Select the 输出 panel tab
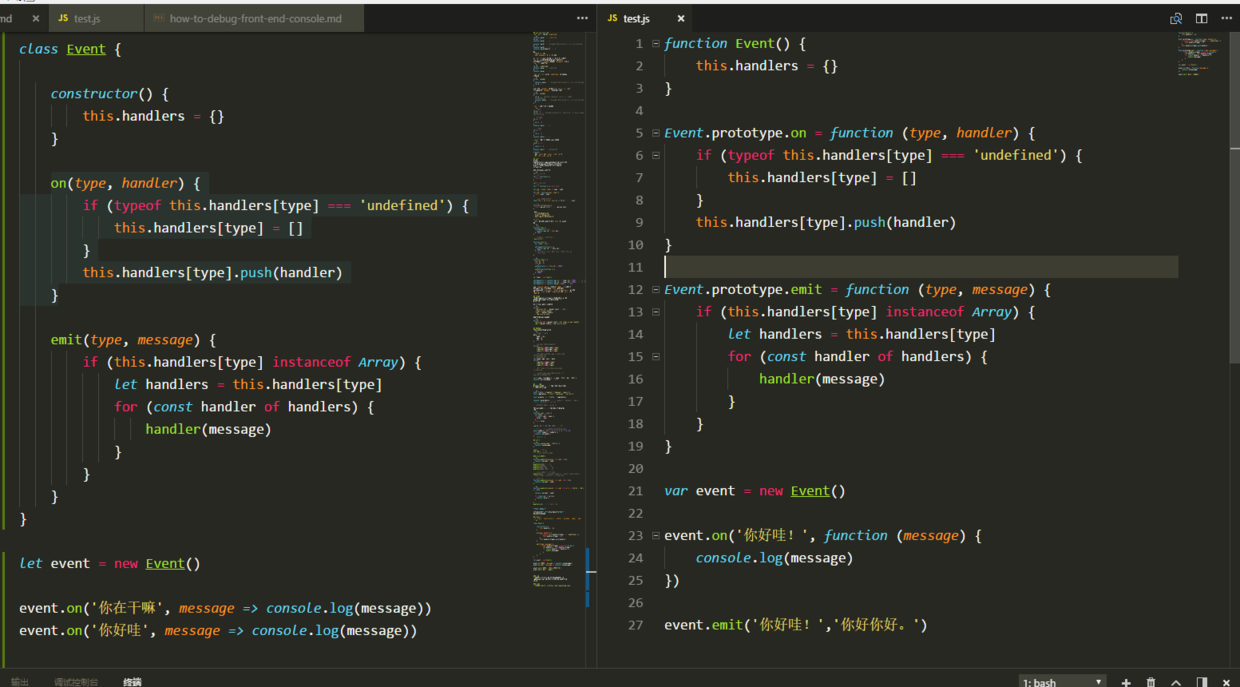Screen dimensions: 1240x687 [x=19, y=681]
